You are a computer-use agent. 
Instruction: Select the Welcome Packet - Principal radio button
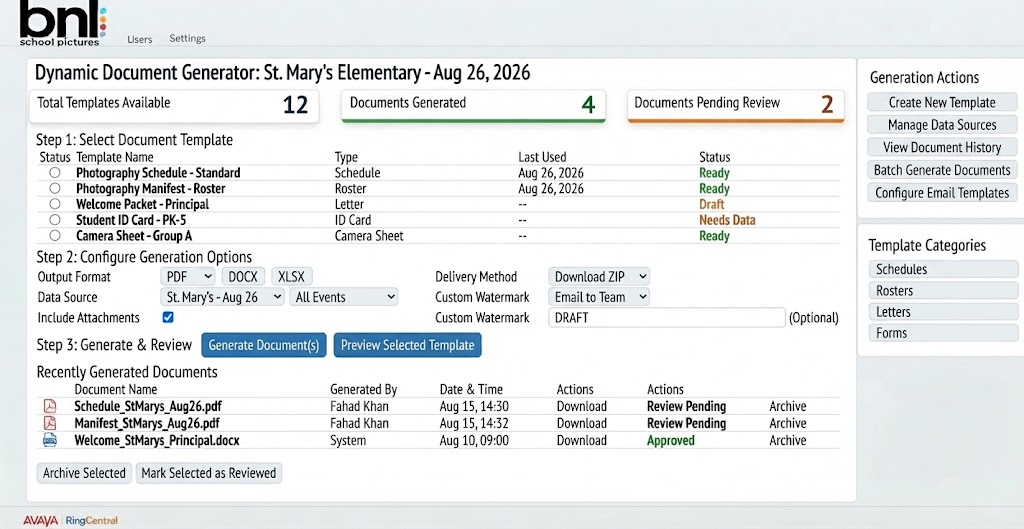55,204
